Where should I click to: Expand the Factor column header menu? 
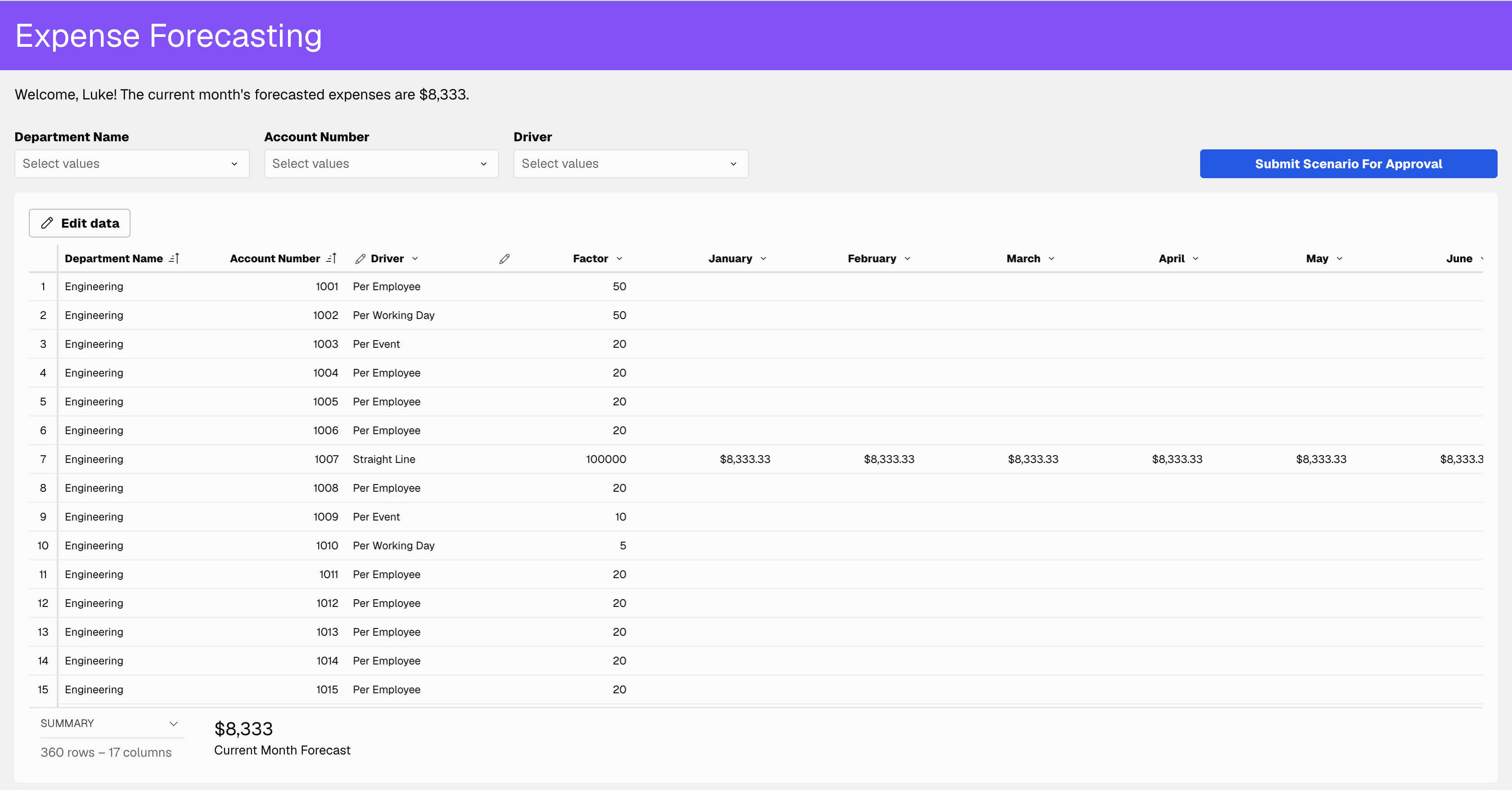(x=620, y=258)
